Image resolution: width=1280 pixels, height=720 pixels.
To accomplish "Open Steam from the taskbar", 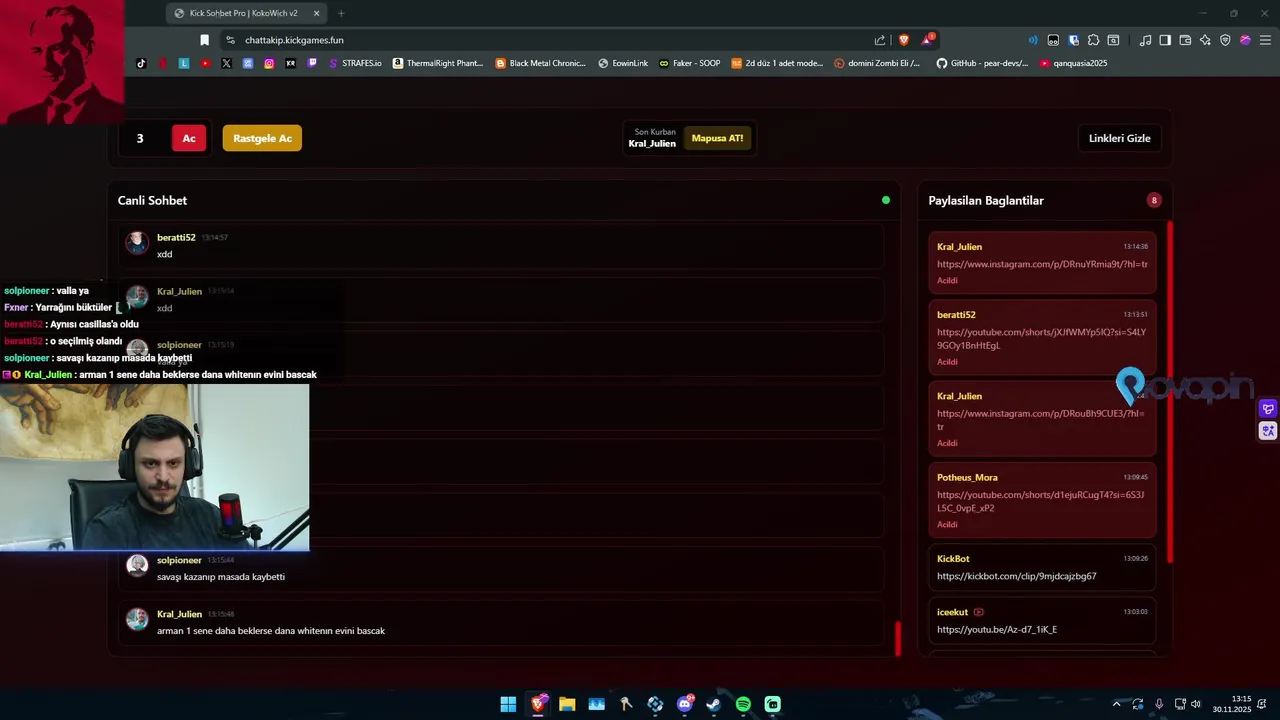I will 714,704.
